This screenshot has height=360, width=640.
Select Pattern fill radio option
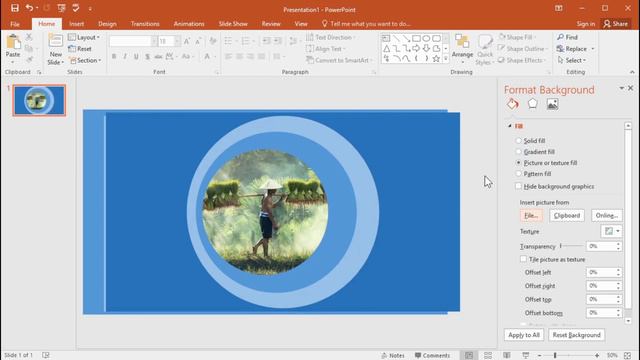[518, 173]
